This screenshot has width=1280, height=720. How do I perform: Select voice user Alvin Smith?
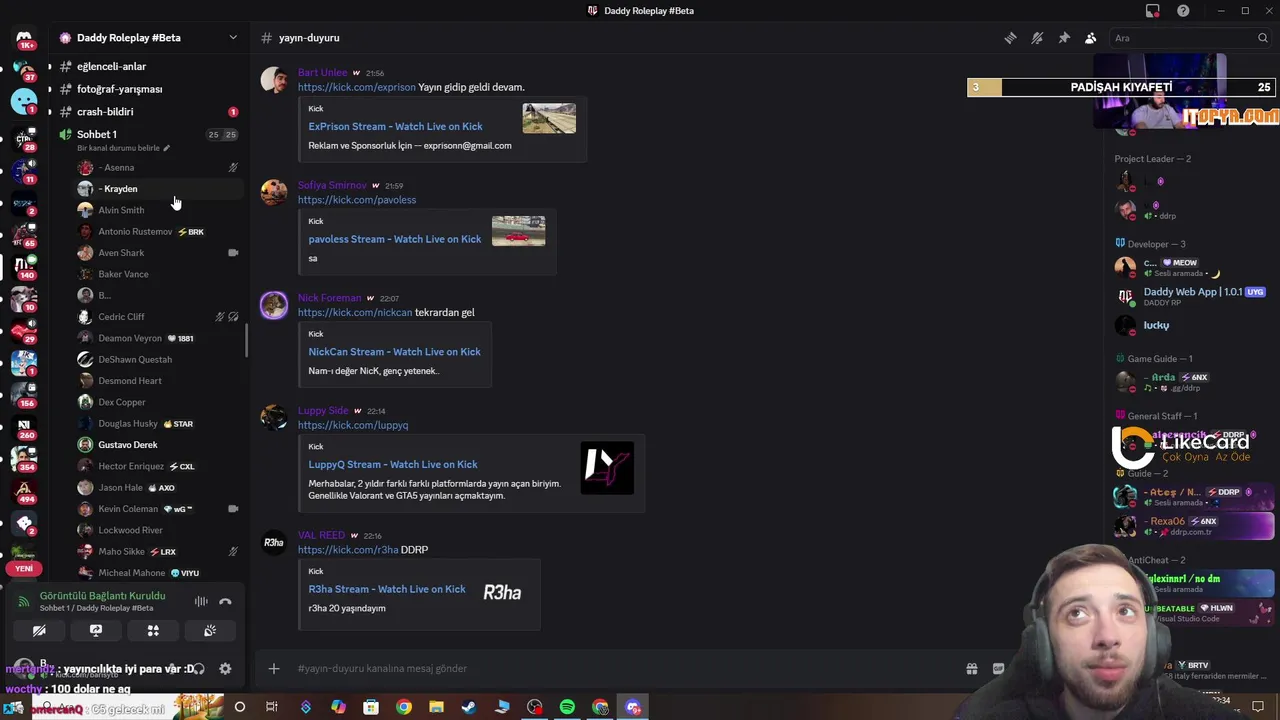[121, 210]
